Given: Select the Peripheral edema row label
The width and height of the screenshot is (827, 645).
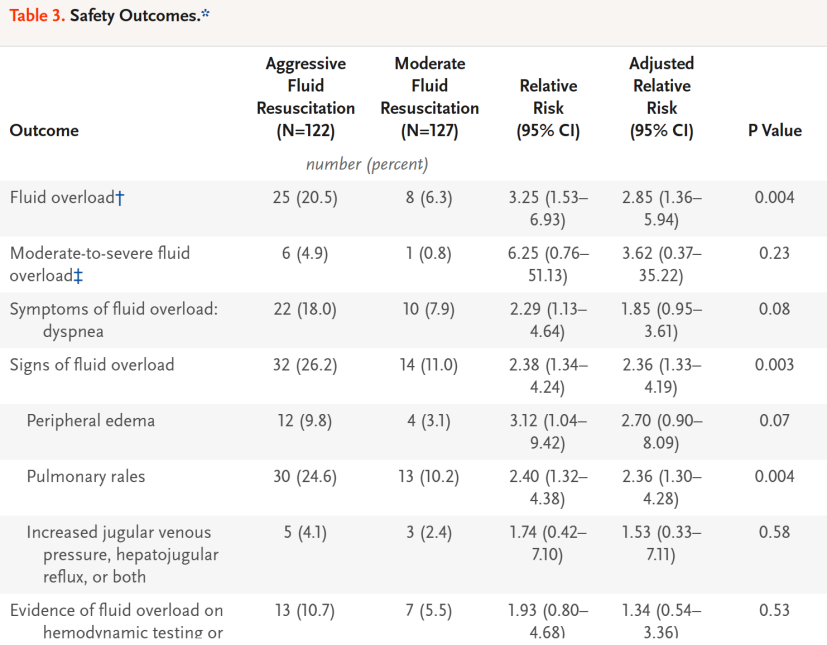Looking at the screenshot, I should (x=90, y=421).
